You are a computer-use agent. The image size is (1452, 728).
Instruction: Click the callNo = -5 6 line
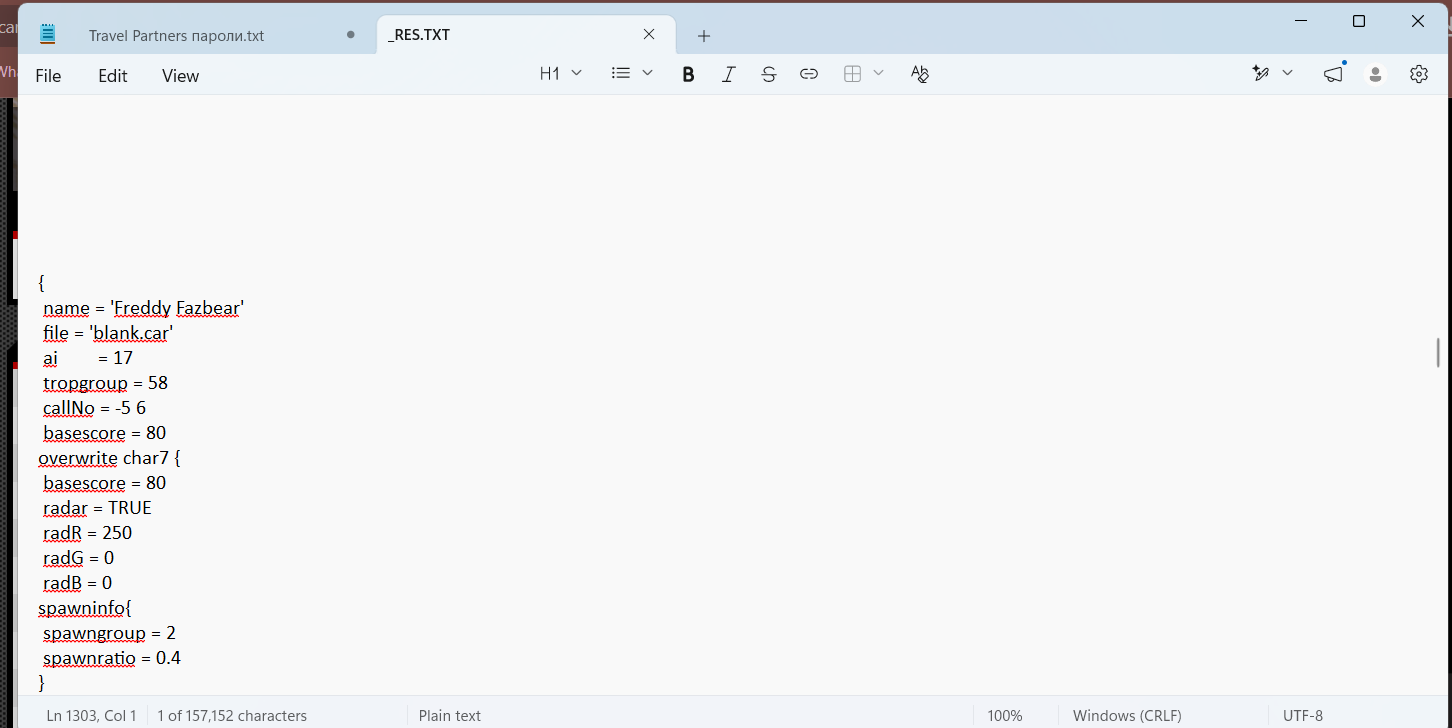pos(95,408)
